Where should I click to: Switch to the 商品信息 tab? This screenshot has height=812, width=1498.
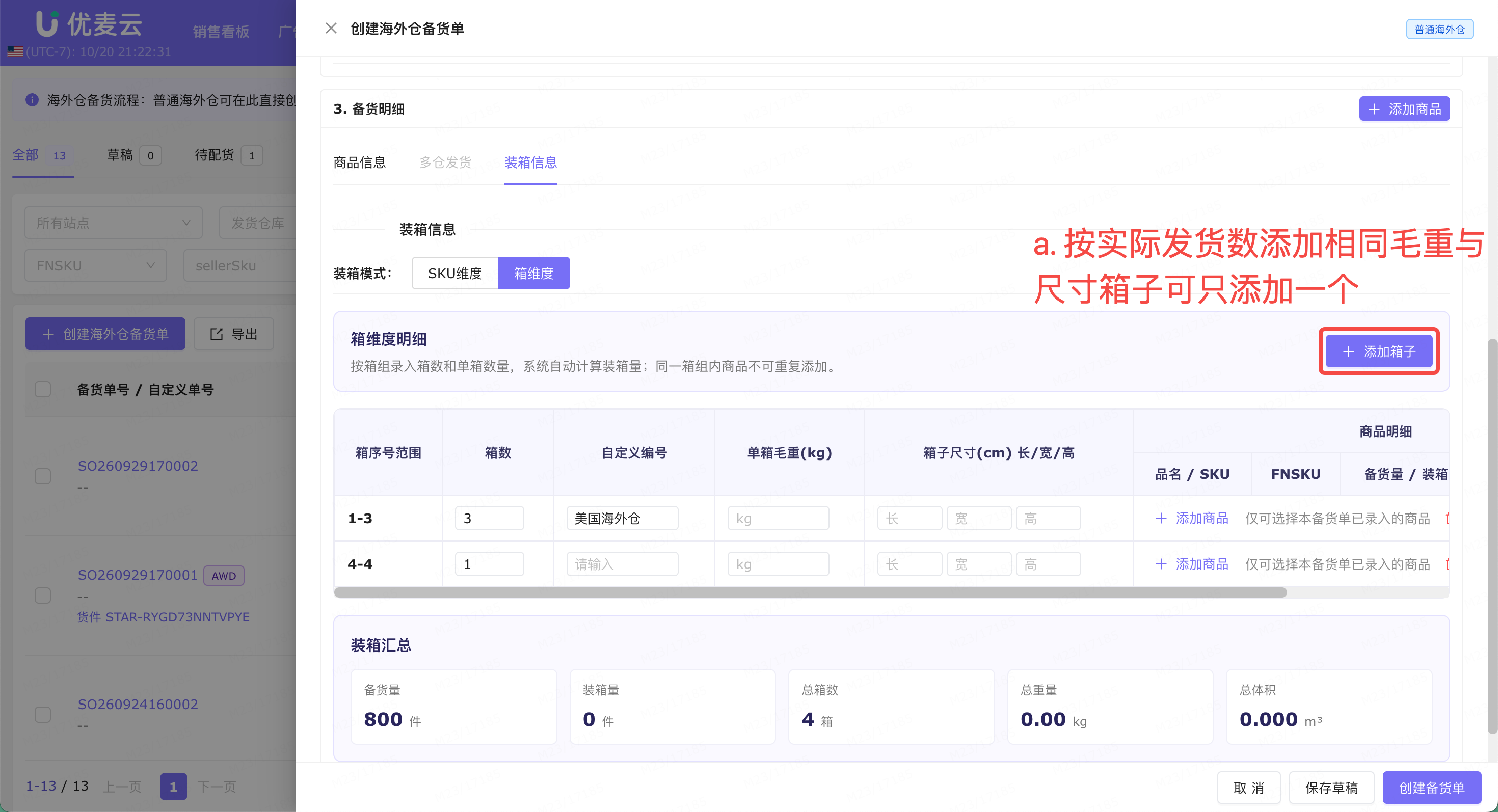click(x=359, y=163)
